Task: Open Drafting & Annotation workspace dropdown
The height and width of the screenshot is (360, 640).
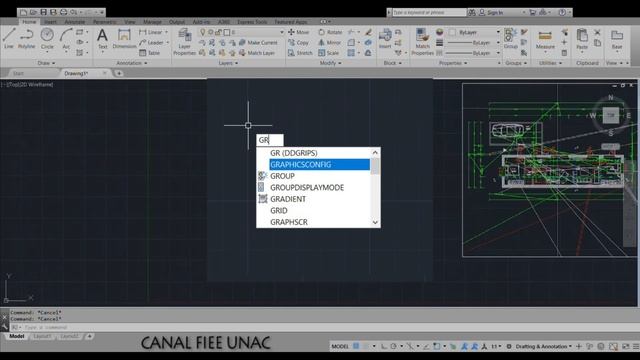Action: [x=544, y=346]
